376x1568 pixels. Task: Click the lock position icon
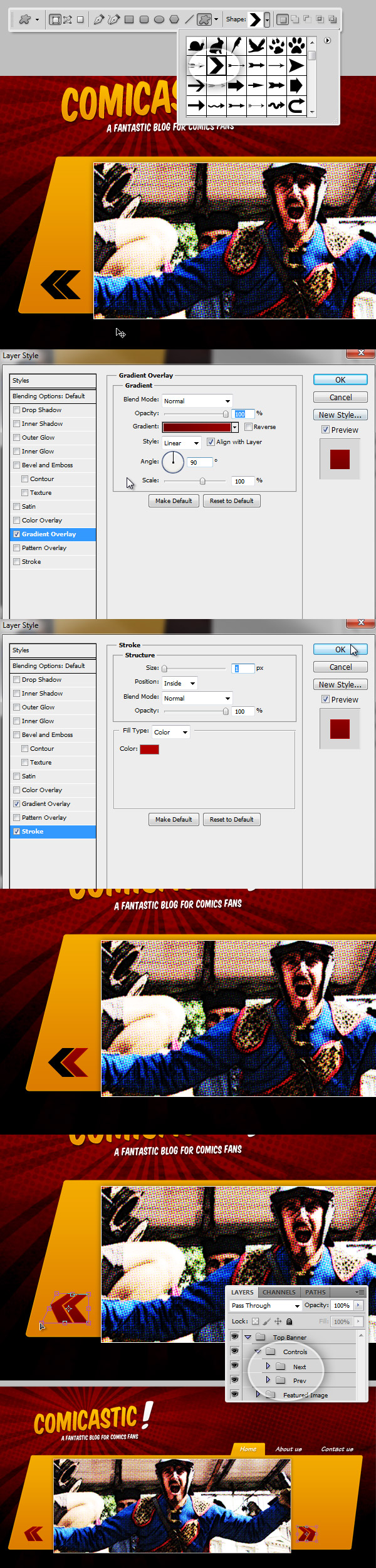click(x=278, y=1321)
